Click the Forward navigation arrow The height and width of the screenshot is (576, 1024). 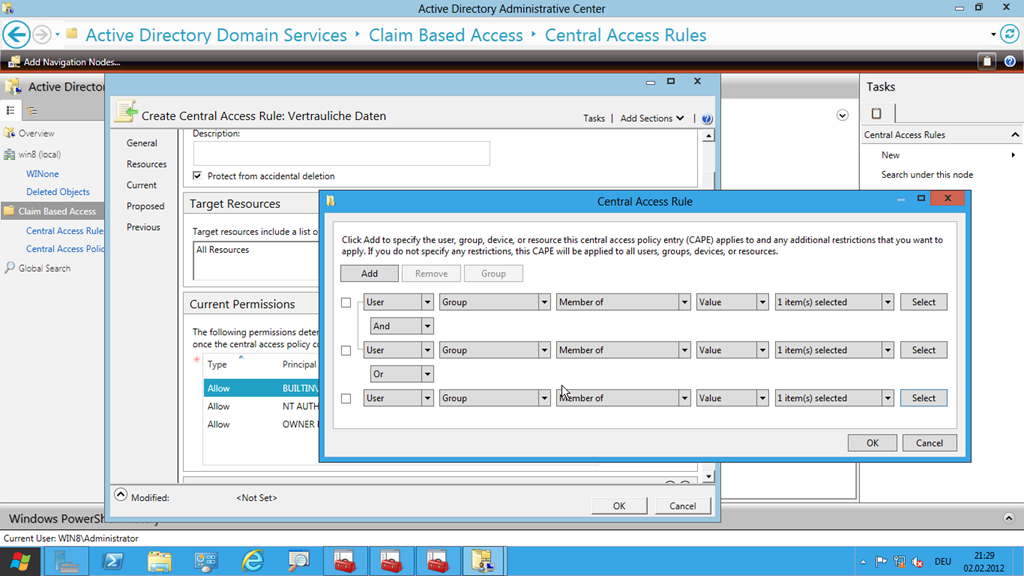coord(42,35)
